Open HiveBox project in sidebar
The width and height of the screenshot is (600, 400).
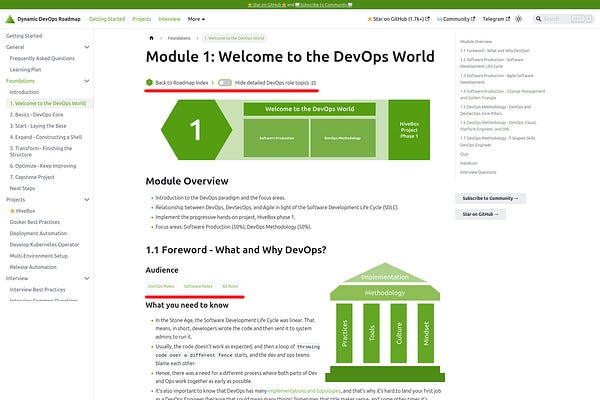25,211
